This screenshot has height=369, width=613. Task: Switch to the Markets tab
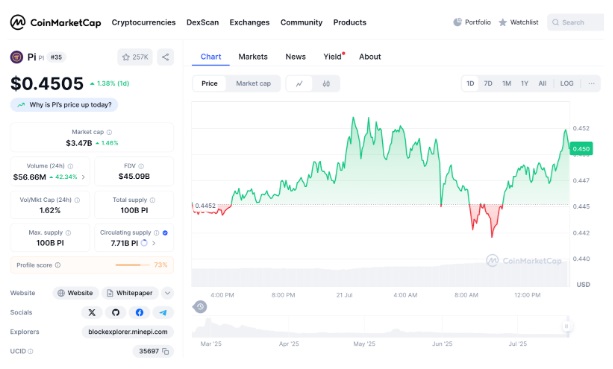click(x=253, y=57)
